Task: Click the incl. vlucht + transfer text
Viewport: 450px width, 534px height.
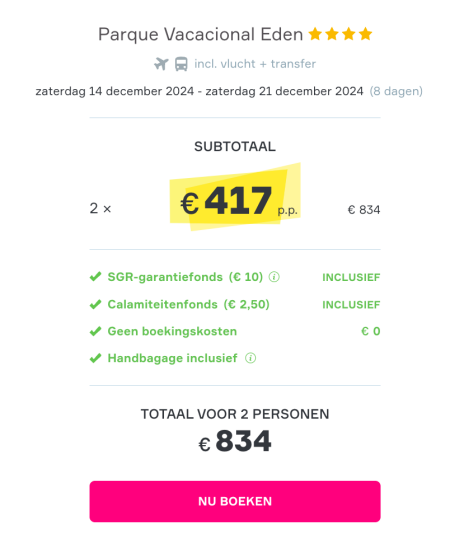Action: point(255,64)
